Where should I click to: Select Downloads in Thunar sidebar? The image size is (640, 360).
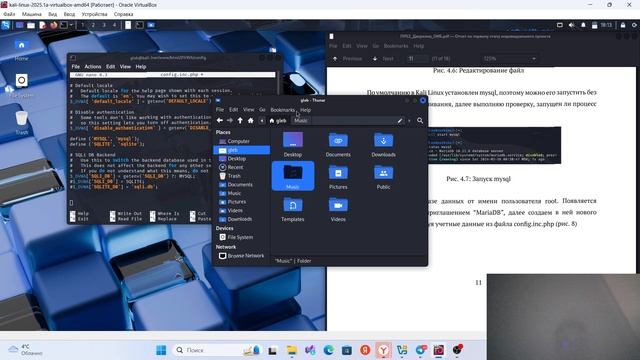tap(242, 219)
